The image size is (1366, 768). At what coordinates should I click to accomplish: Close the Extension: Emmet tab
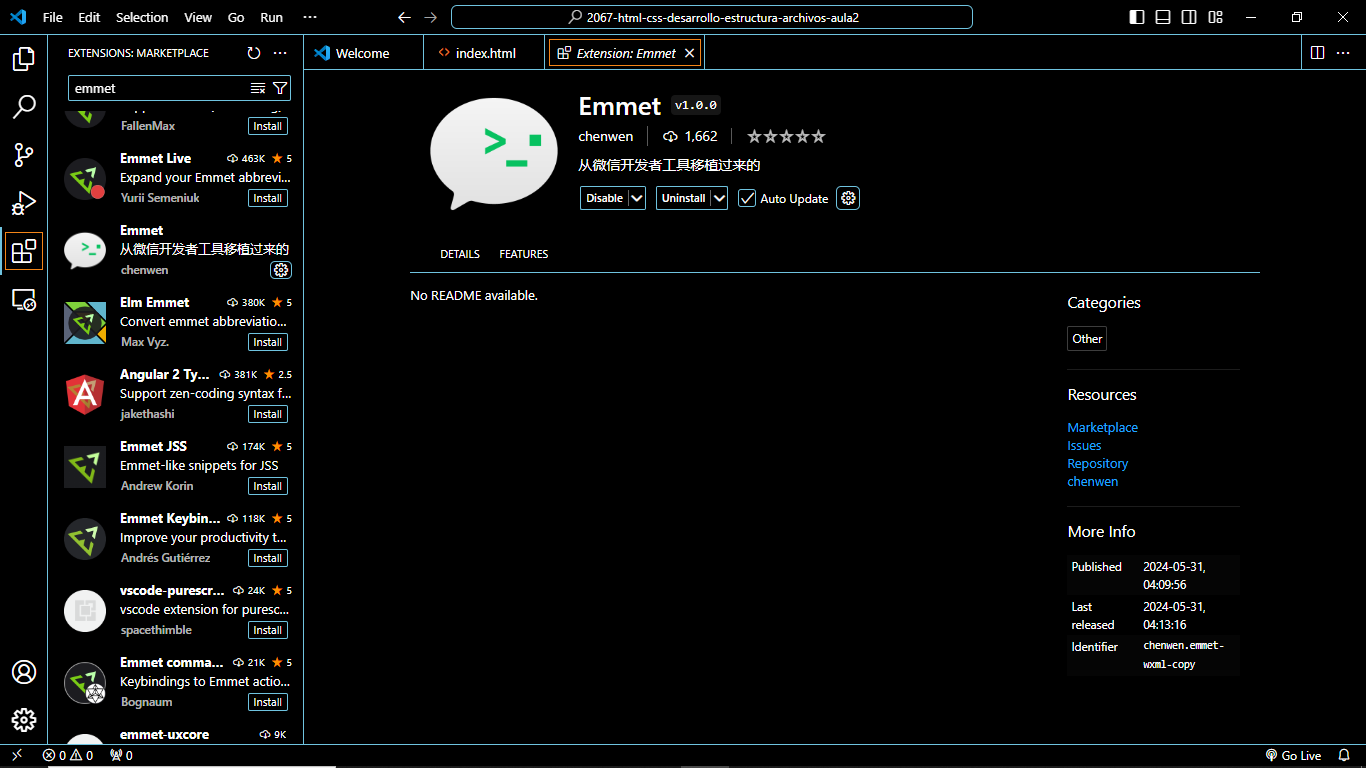689,53
